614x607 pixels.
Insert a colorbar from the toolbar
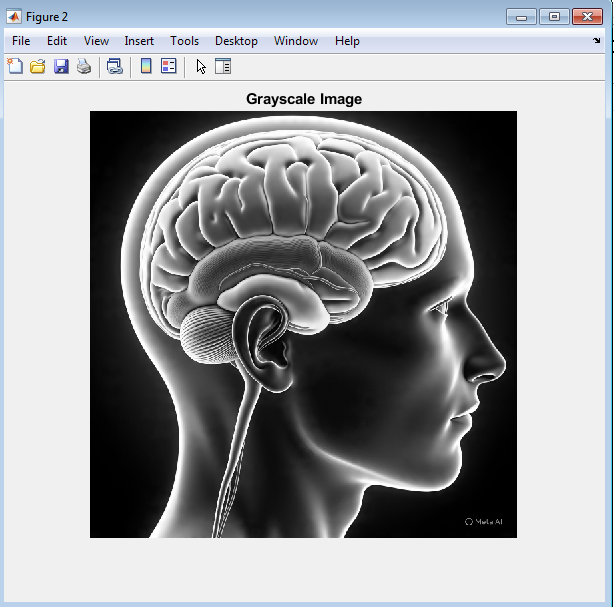[x=146, y=67]
